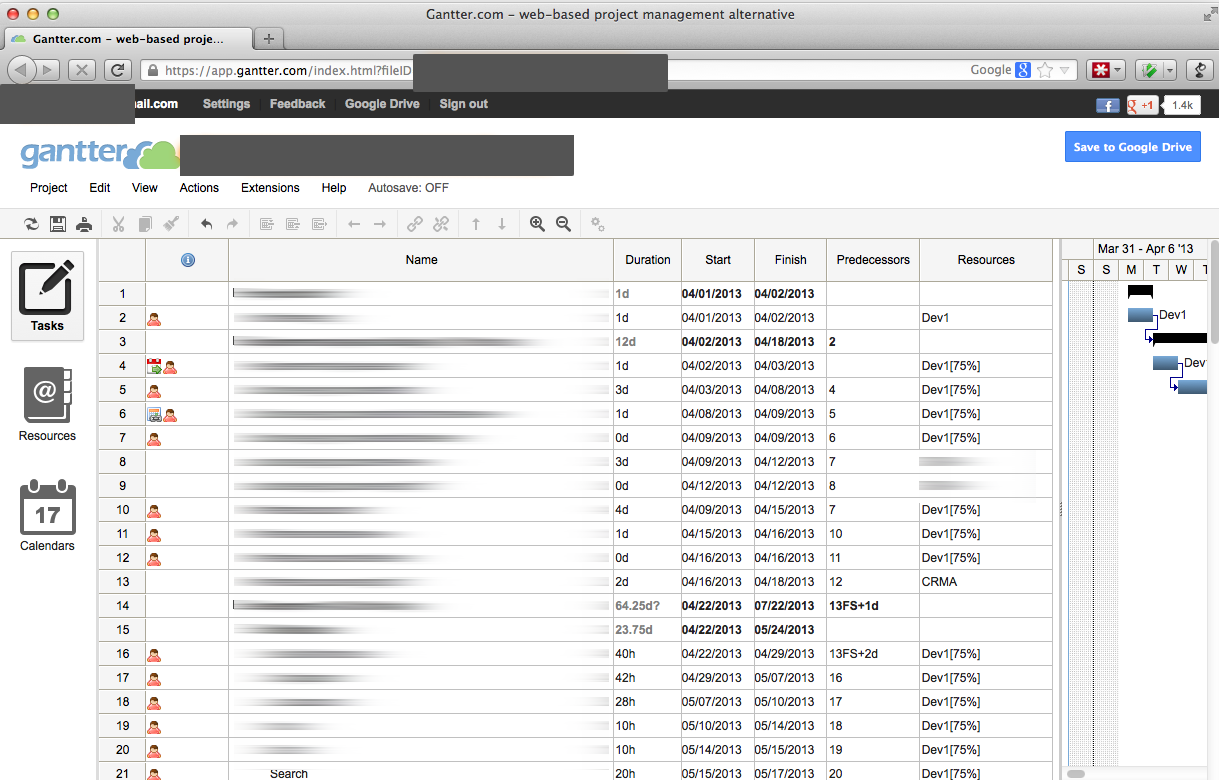Click the calendar constraint icon in row 4
The height and width of the screenshot is (780, 1219).
pyautogui.click(x=154, y=366)
